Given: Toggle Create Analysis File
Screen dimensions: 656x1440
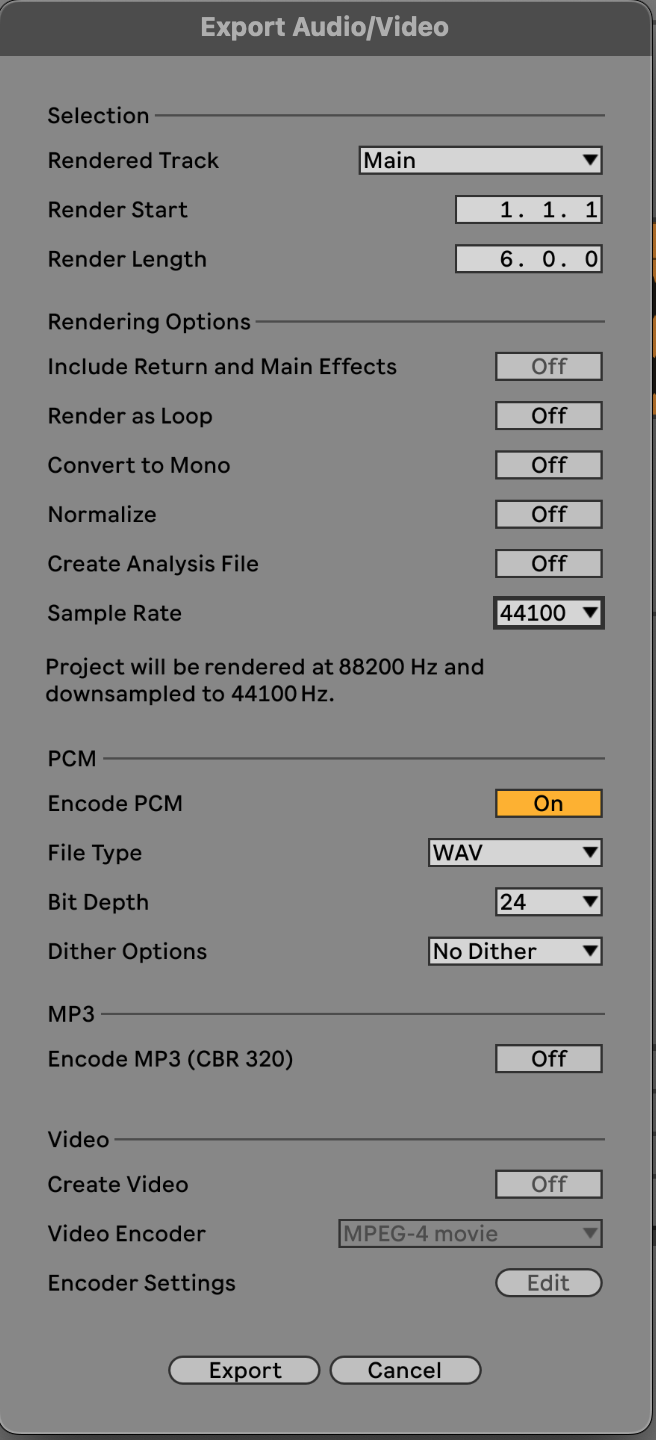Looking at the screenshot, I should (x=549, y=563).
